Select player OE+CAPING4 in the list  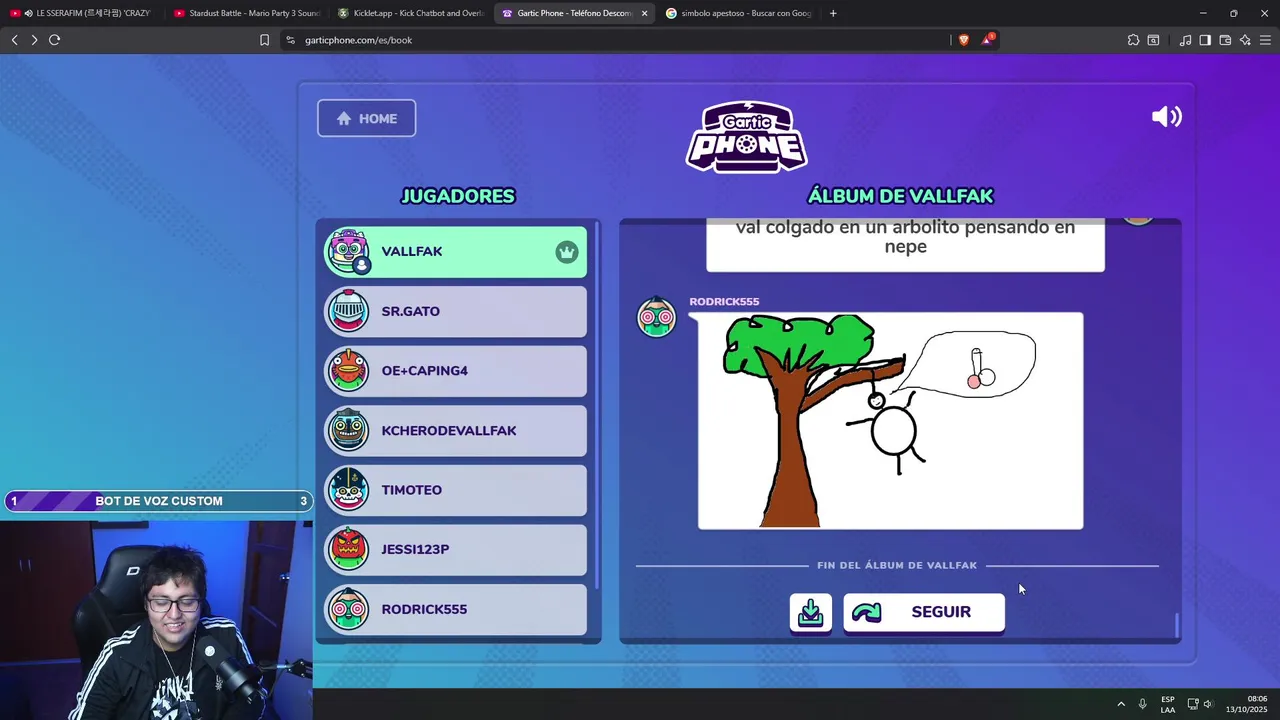tap(455, 370)
